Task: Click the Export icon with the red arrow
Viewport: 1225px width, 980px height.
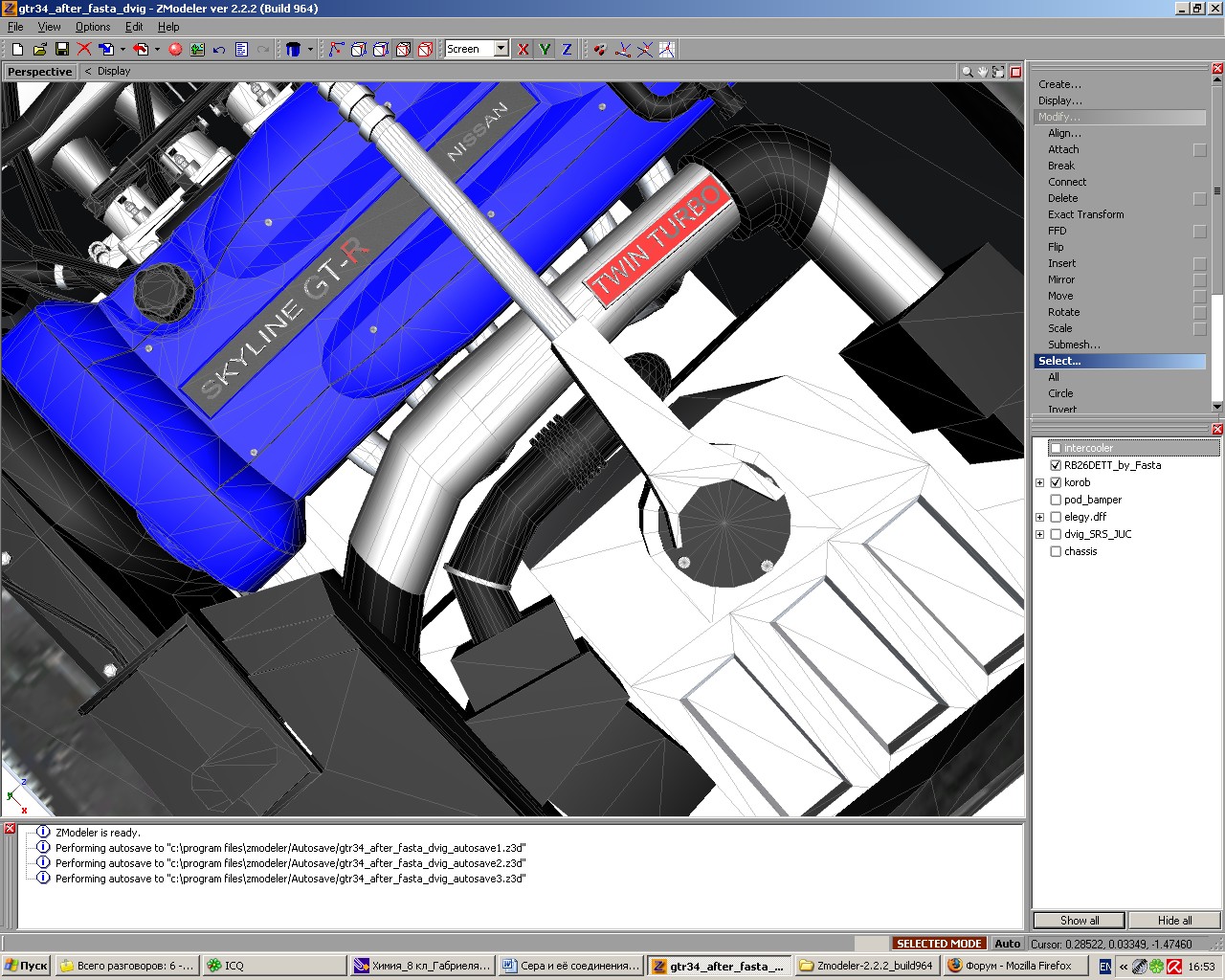Action: (x=141, y=49)
